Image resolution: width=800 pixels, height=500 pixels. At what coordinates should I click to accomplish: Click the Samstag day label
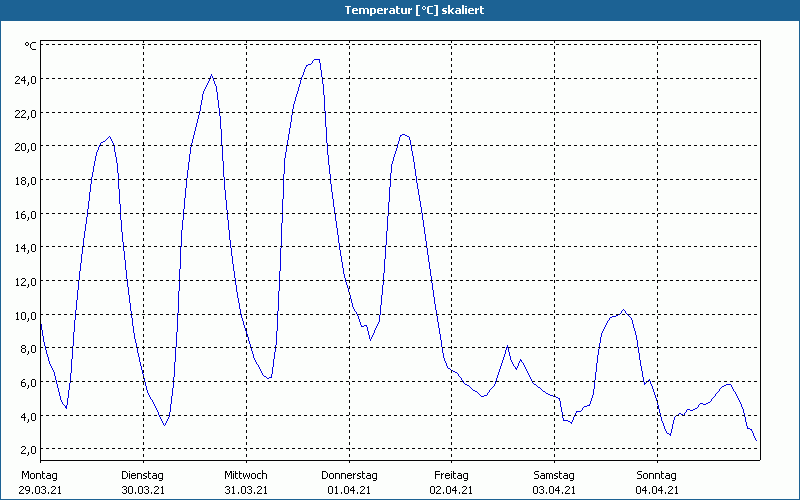coord(554,476)
